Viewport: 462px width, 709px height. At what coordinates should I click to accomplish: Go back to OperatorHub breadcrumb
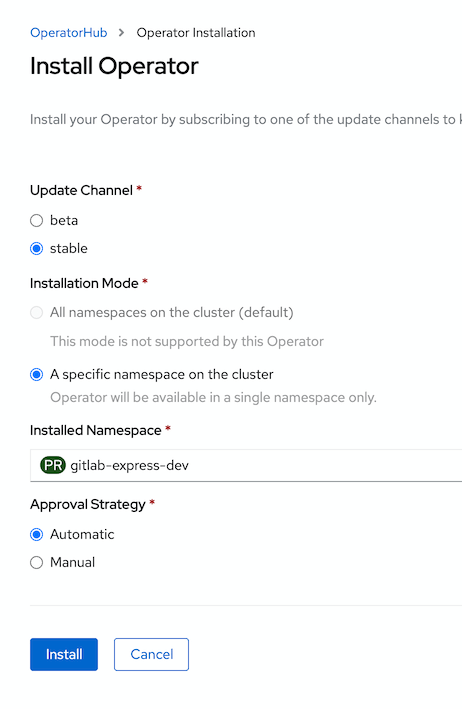pos(69,33)
